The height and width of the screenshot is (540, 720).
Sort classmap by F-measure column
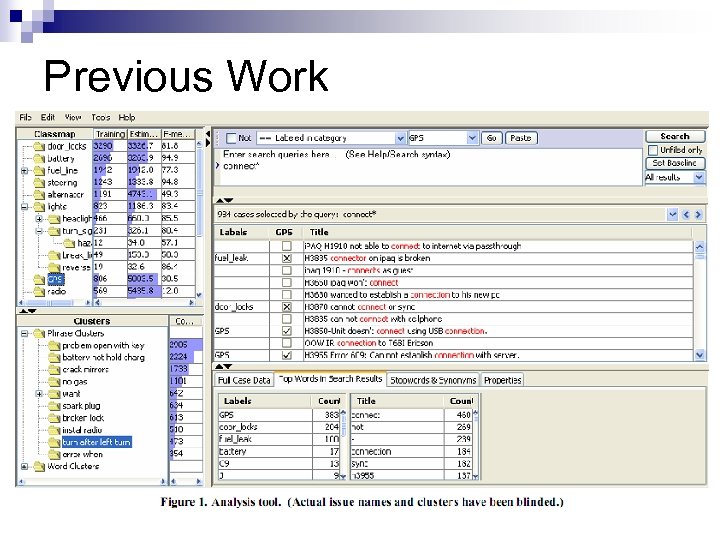177,134
